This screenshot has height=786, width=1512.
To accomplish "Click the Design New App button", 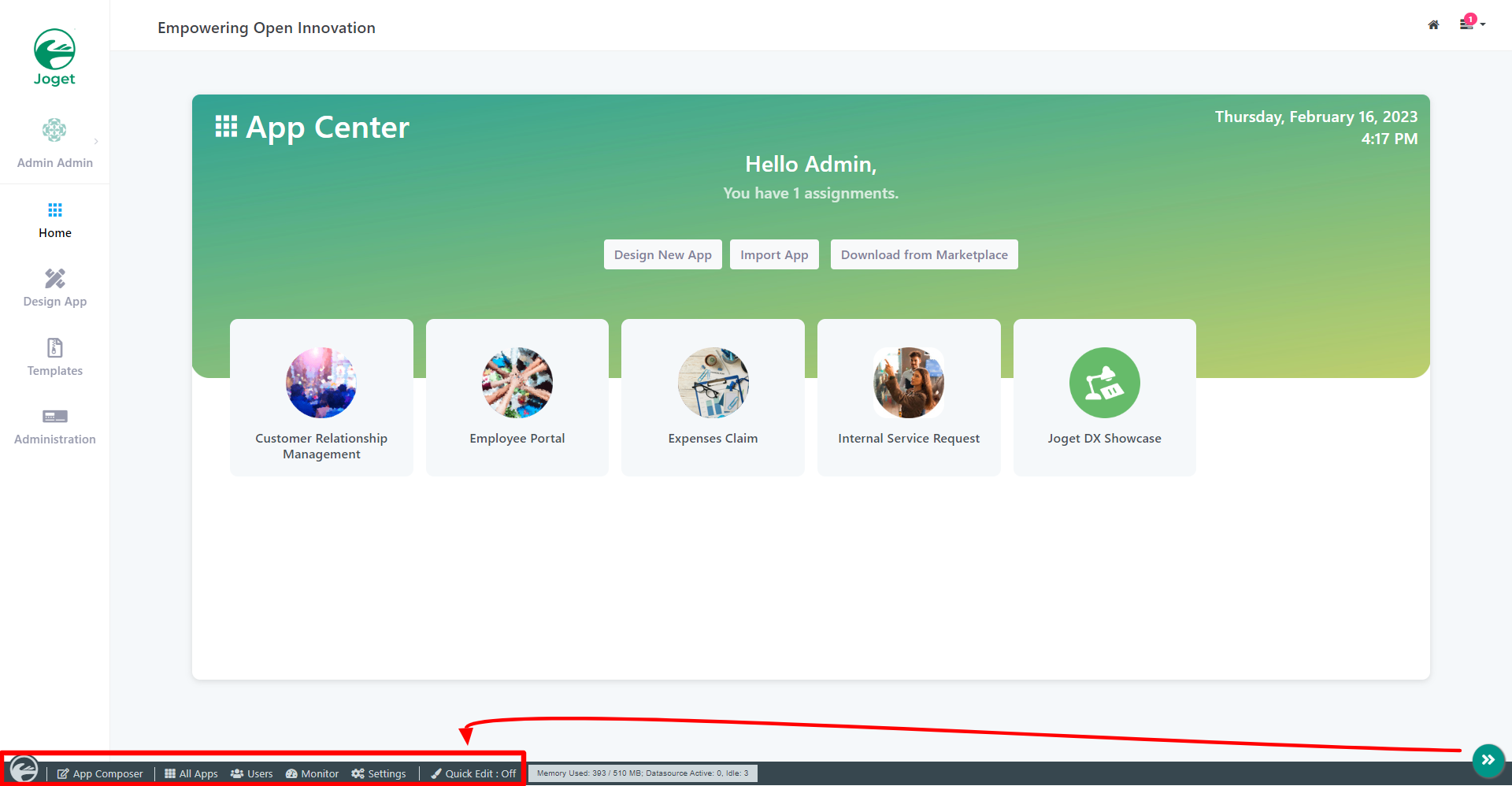I will coord(663,254).
